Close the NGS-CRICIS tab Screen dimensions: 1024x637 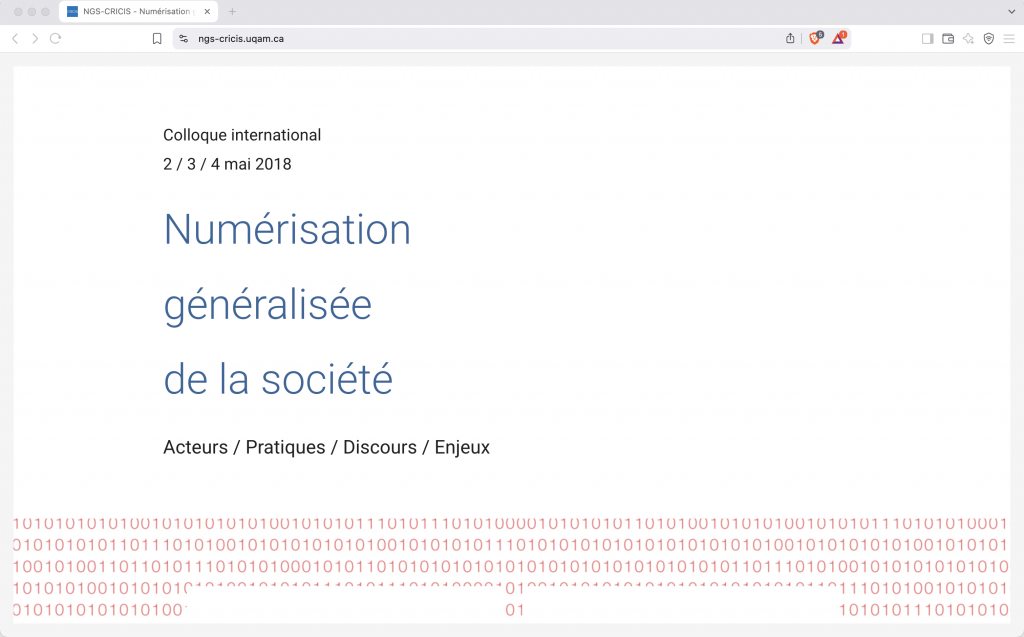pos(207,11)
